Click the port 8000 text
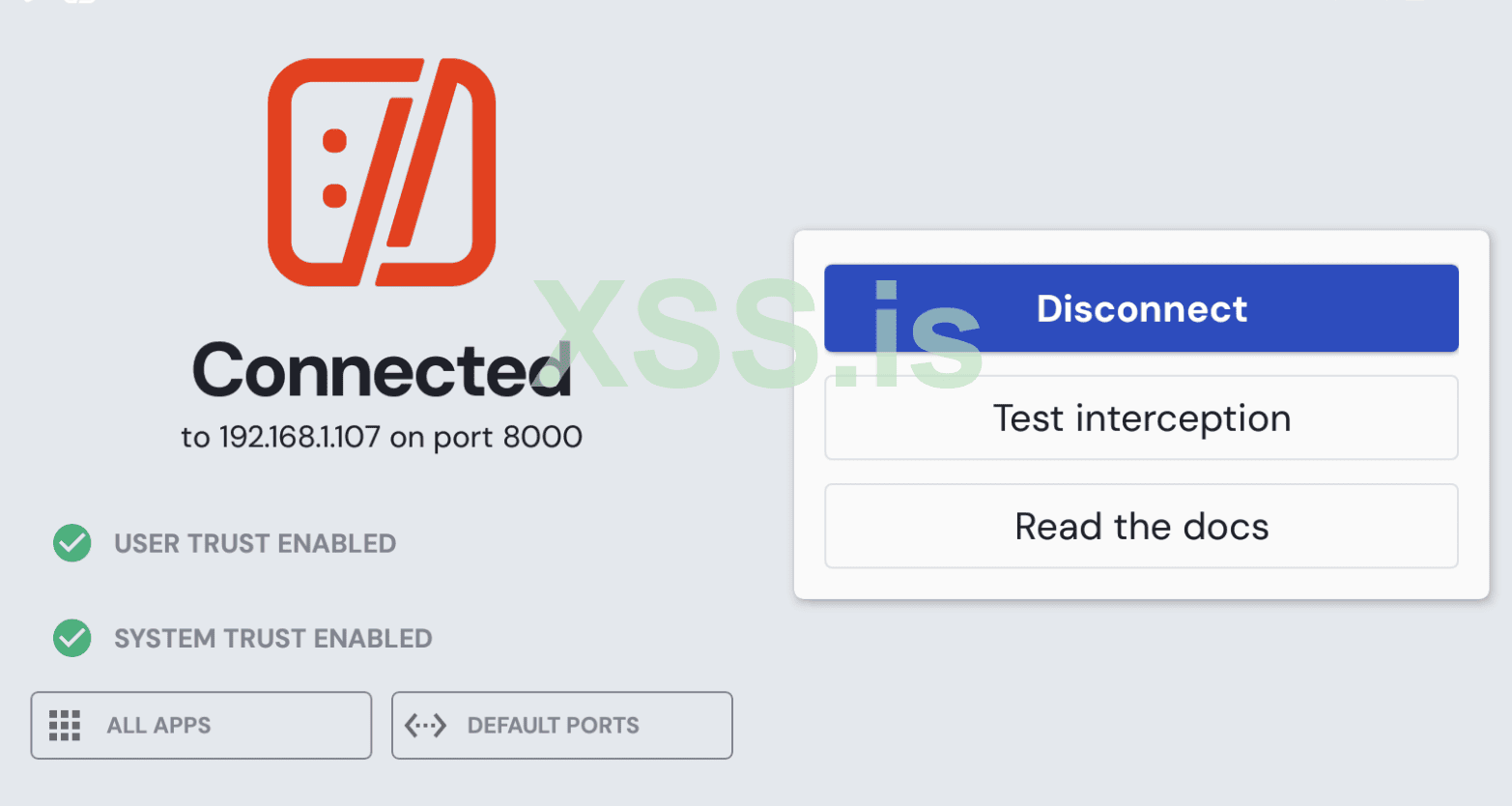The width and height of the screenshot is (1512, 806). (507, 437)
